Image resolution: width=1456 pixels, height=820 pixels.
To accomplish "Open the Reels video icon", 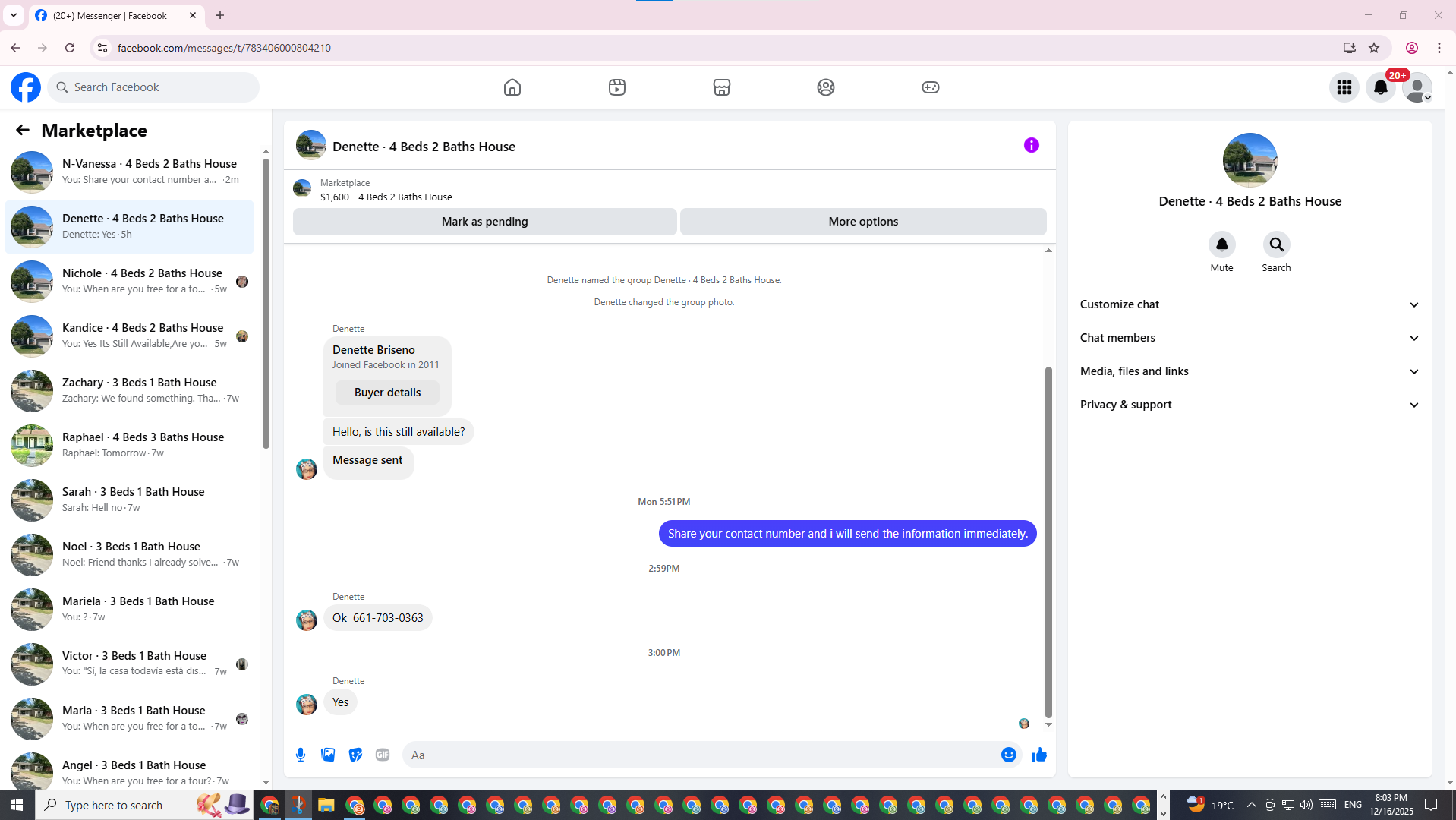I will (x=617, y=87).
